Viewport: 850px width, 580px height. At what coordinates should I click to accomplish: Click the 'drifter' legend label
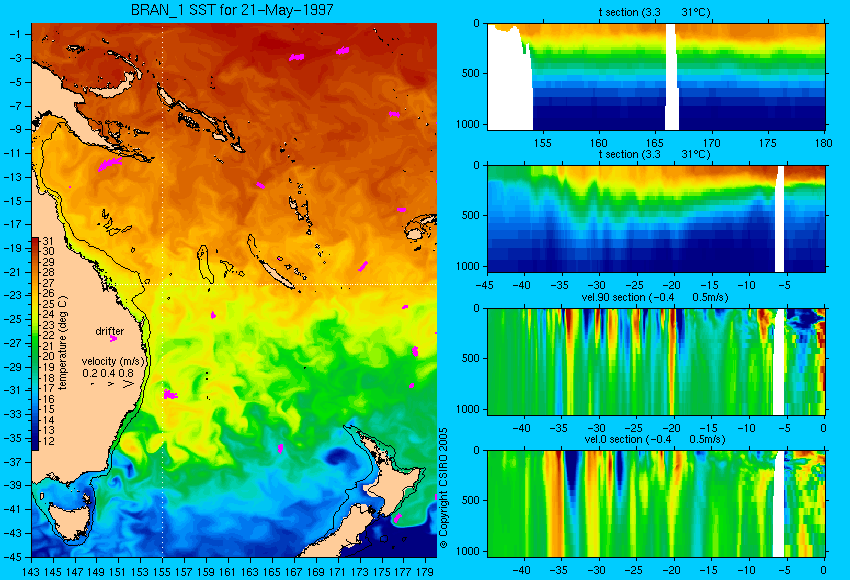pos(110,331)
